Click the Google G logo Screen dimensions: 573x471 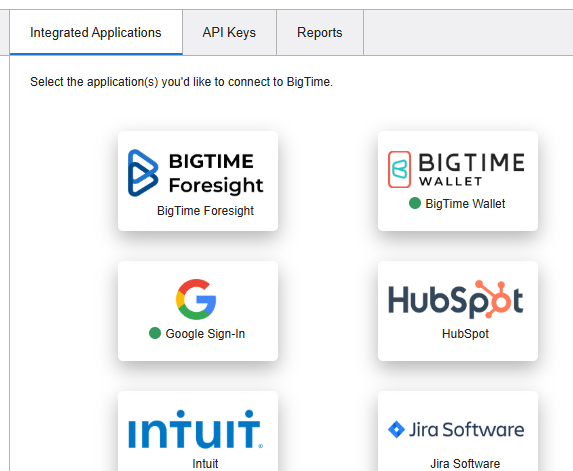pyautogui.click(x=196, y=299)
